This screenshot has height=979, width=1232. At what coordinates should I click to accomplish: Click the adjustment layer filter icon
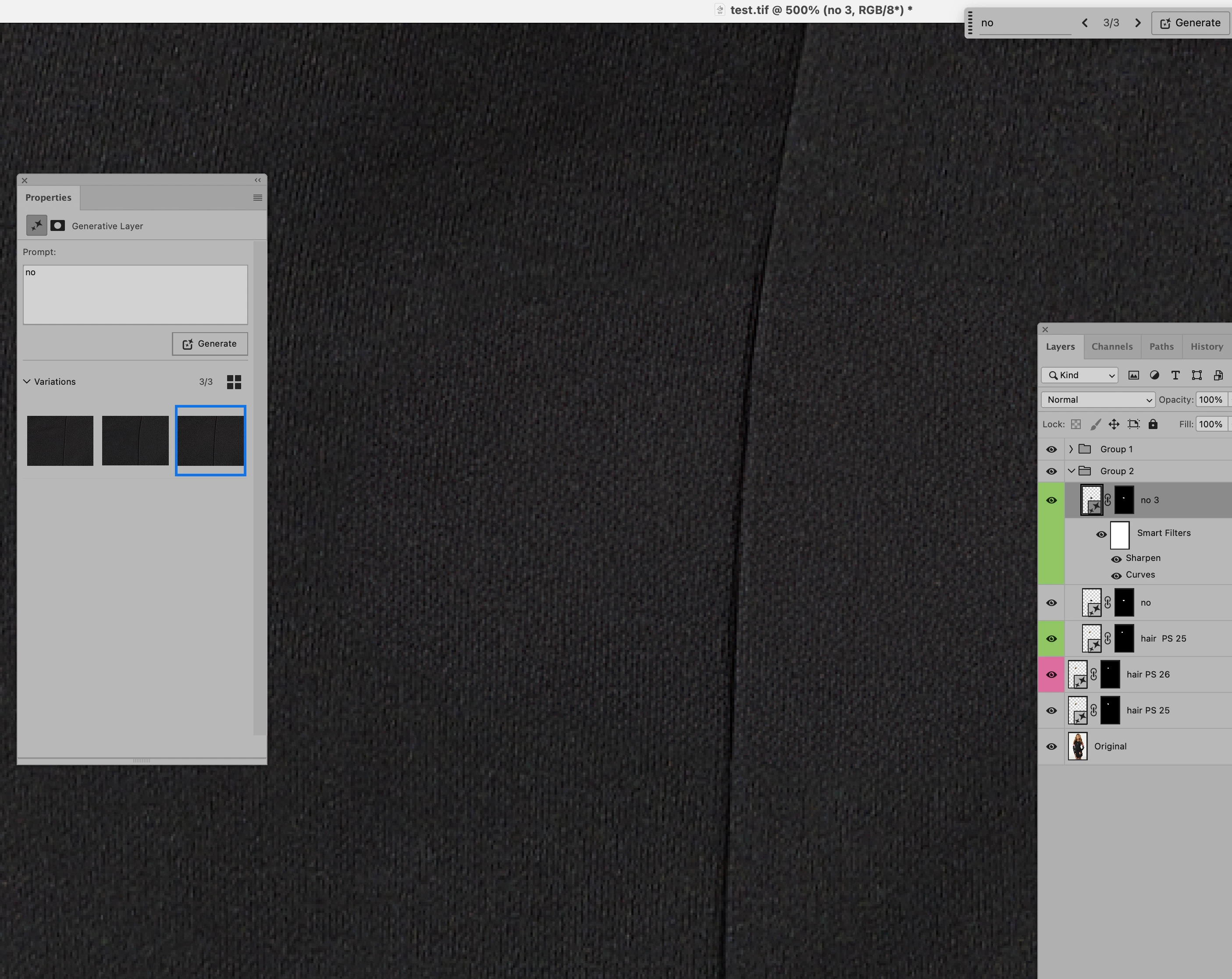point(1154,375)
